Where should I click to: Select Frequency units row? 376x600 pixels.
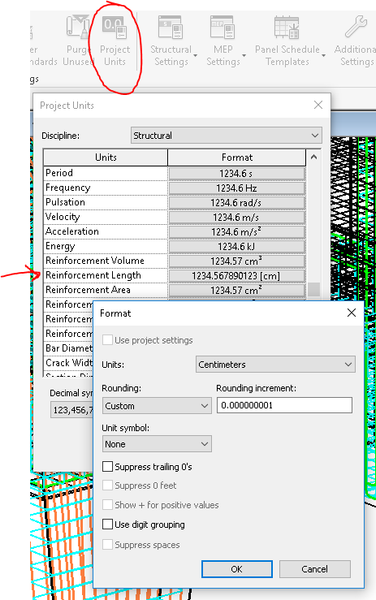click(106, 188)
